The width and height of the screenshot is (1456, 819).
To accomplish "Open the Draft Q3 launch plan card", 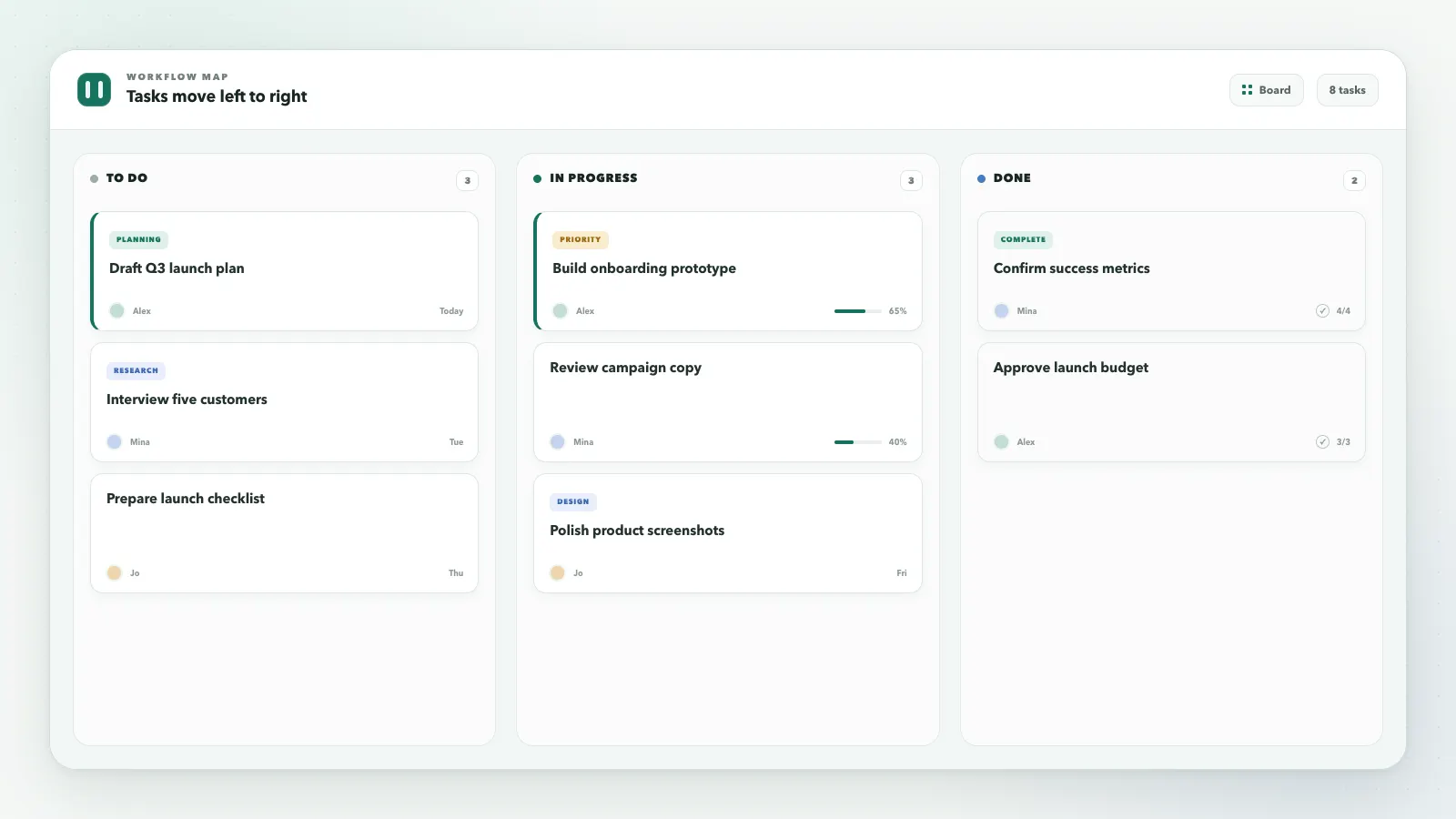I will (284, 271).
